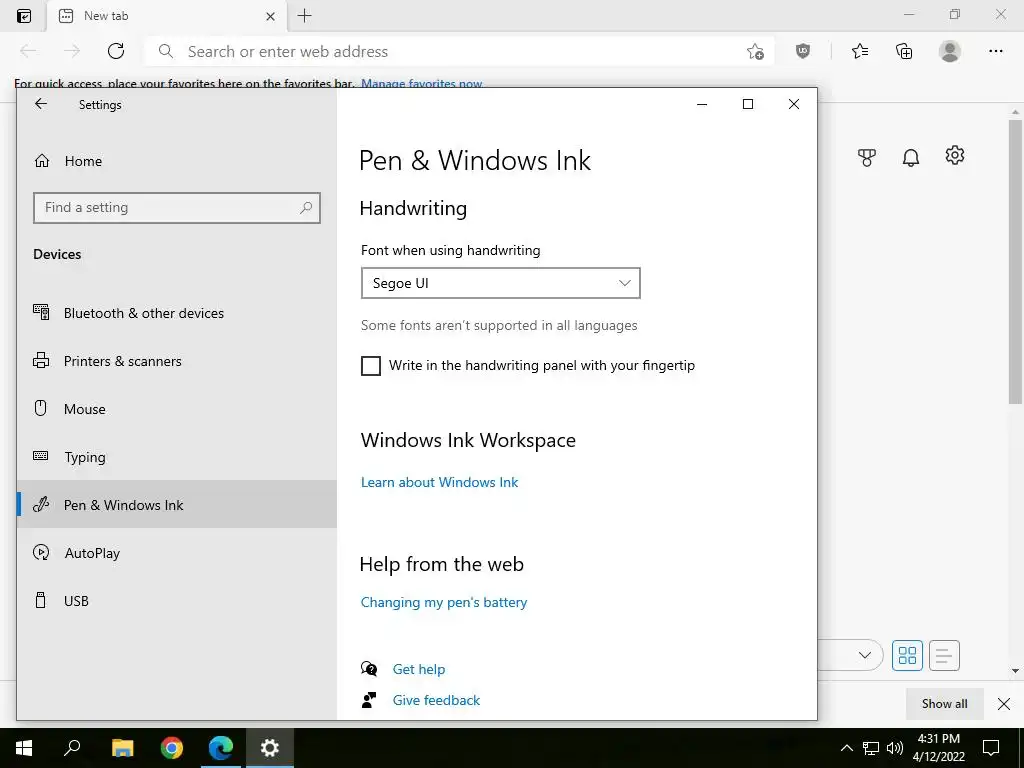1024x768 pixels.
Task: Select the Mouse settings page
Action: click(x=176, y=409)
